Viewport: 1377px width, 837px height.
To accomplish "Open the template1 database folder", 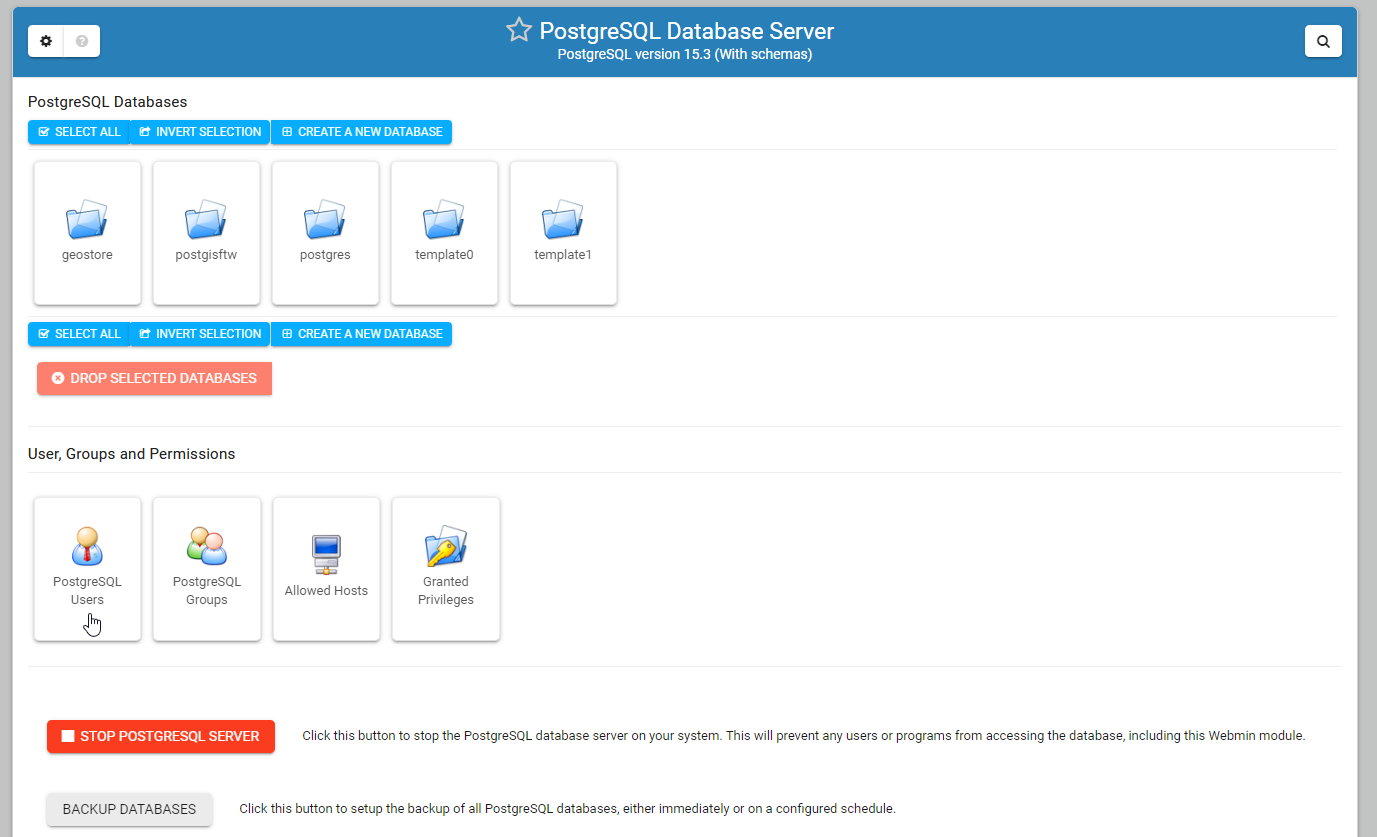I will (x=563, y=220).
